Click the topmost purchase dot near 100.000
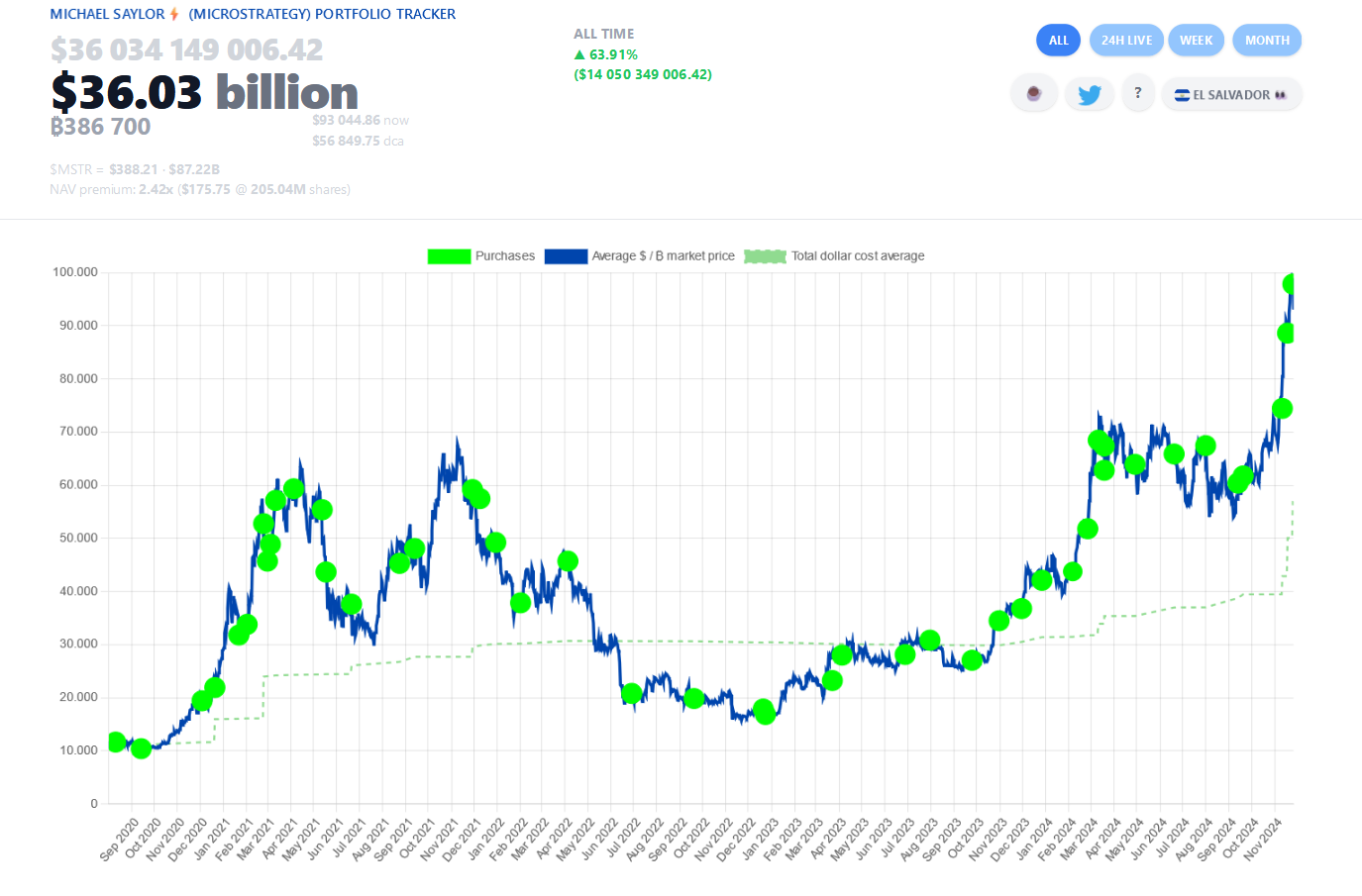This screenshot has width=1362, height=896. tap(1290, 284)
